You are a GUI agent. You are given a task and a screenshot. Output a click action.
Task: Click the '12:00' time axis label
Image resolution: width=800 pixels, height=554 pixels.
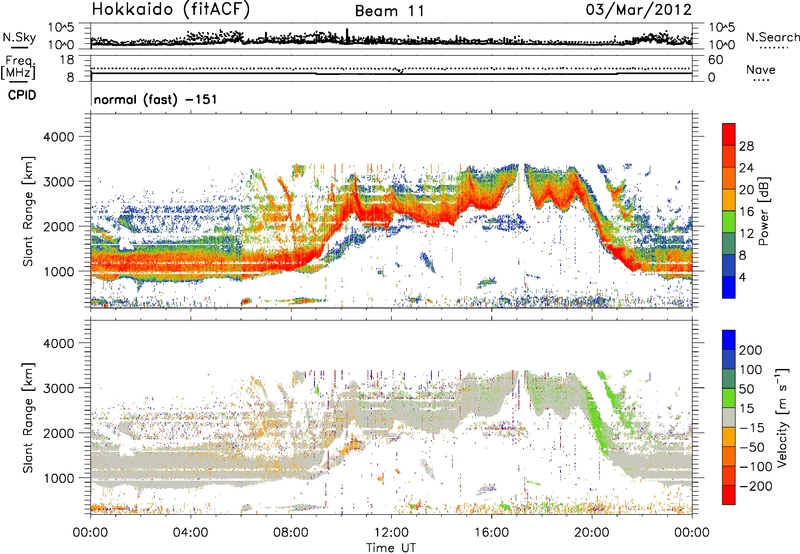[x=391, y=533]
